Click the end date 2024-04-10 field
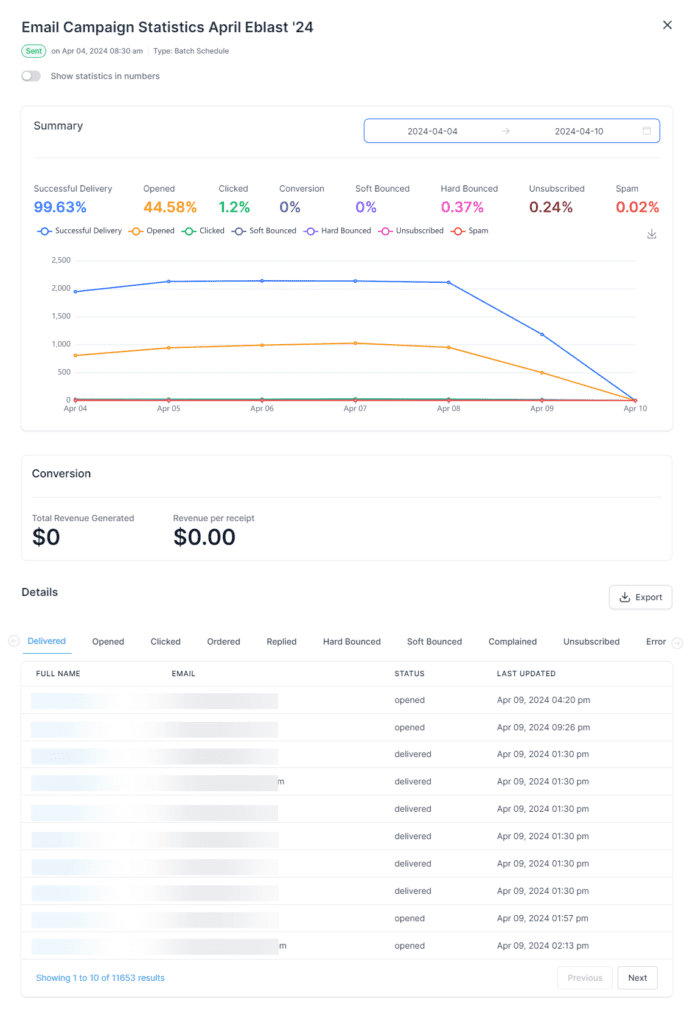The height and width of the screenshot is (1024, 690). pyautogui.click(x=578, y=131)
